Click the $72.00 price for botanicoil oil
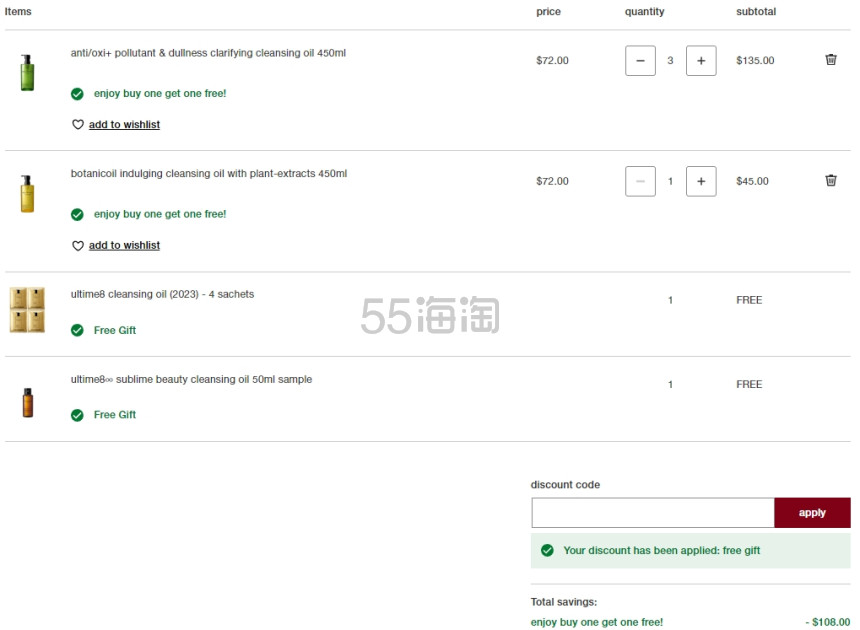The image size is (860, 630). click(x=552, y=181)
